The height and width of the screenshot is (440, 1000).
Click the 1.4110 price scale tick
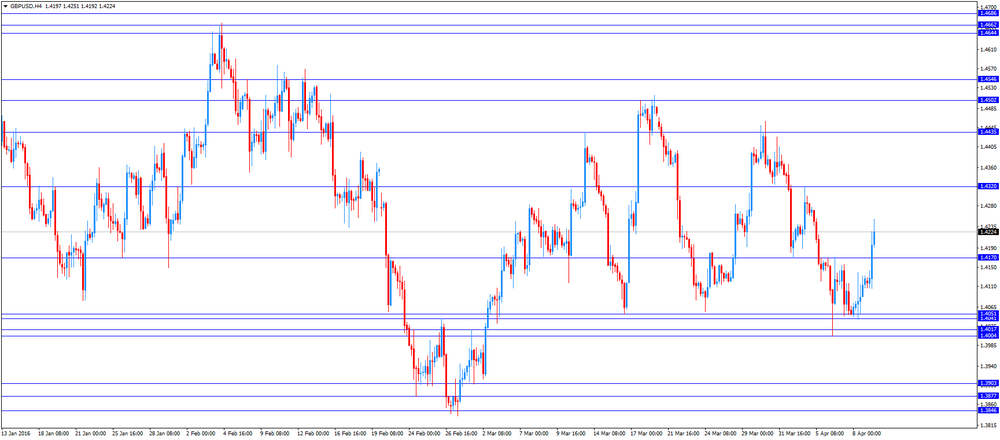(x=988, y=286)
